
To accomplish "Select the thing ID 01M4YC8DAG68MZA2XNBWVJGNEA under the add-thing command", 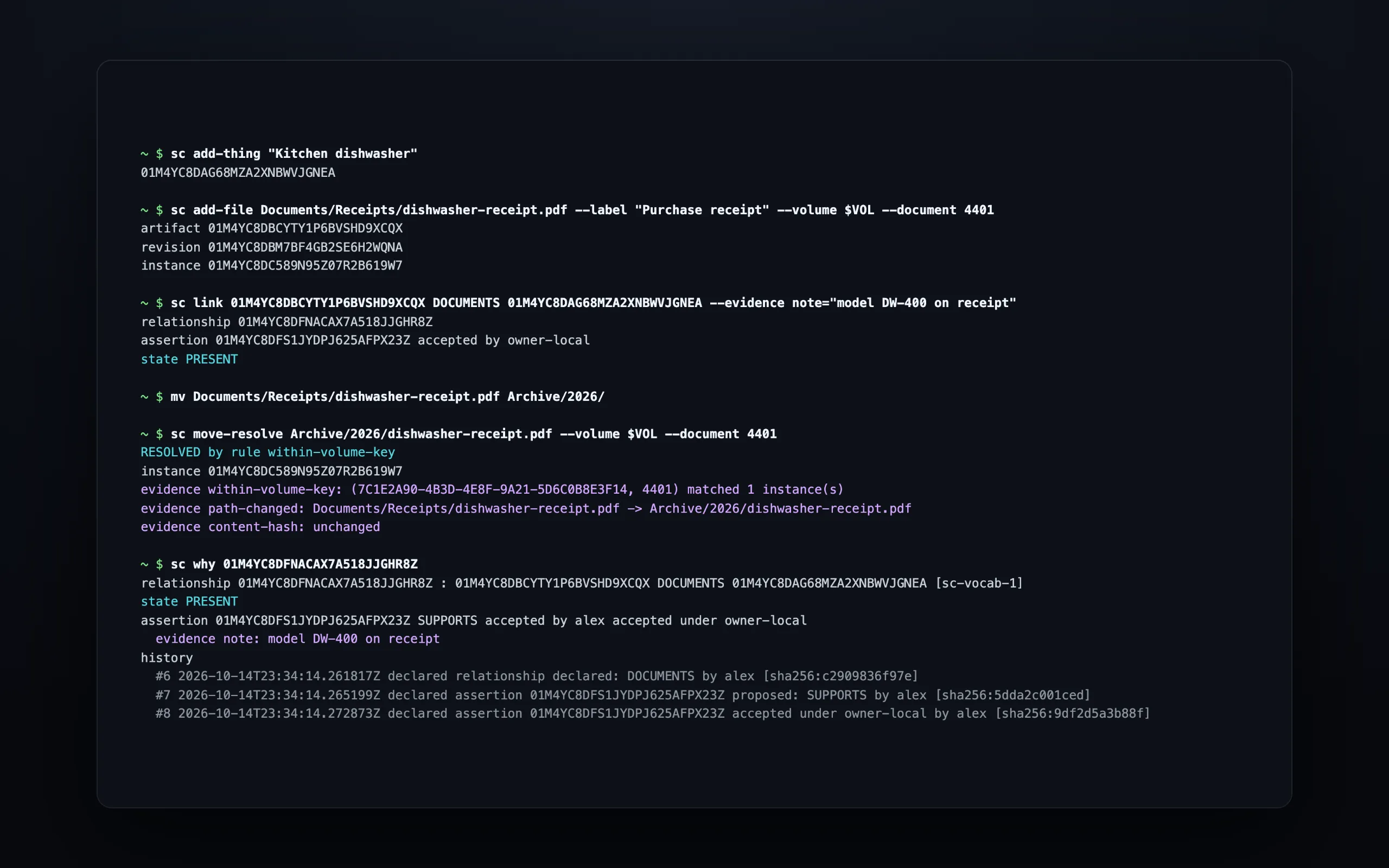I will (x=238, y=173).
